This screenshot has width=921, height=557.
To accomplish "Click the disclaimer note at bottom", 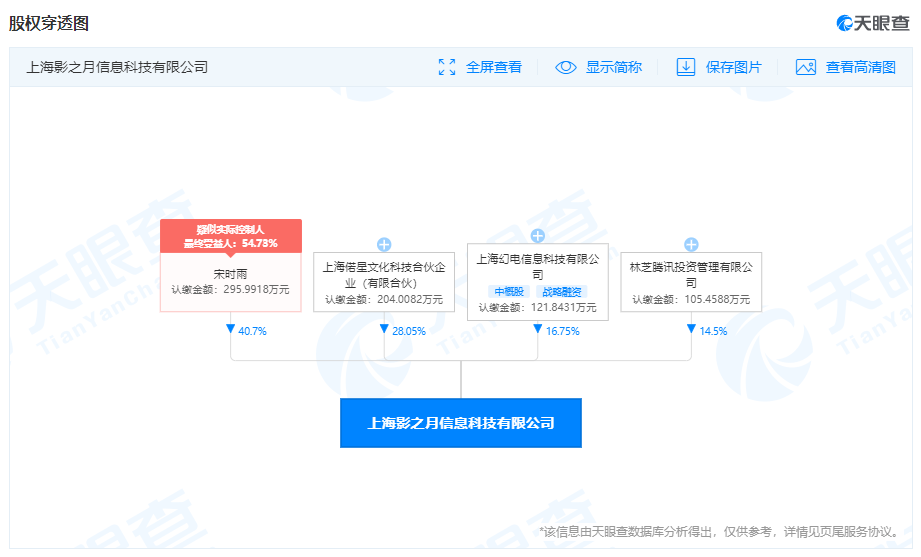I will point(721,532).
